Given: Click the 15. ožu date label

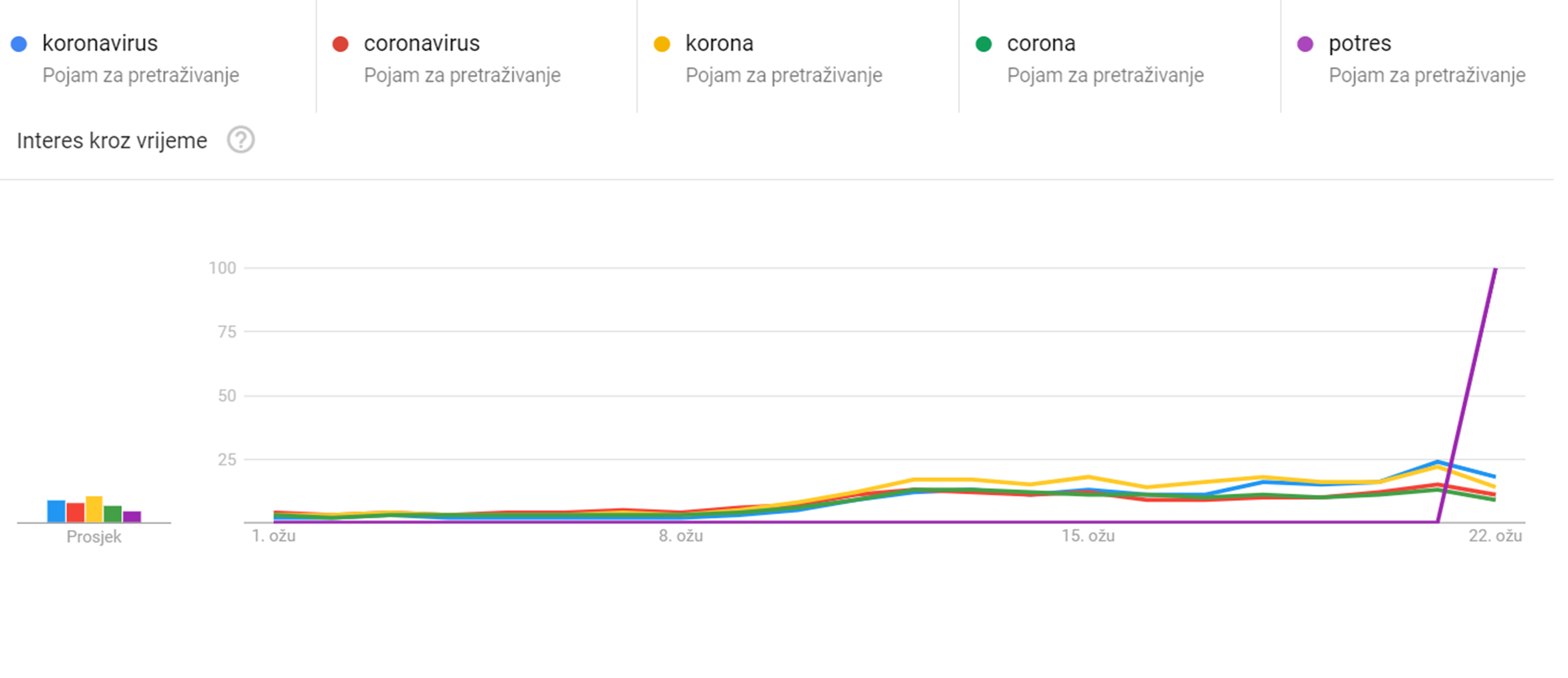Looking at the screenshot, I should click(x=1088, y=536).
